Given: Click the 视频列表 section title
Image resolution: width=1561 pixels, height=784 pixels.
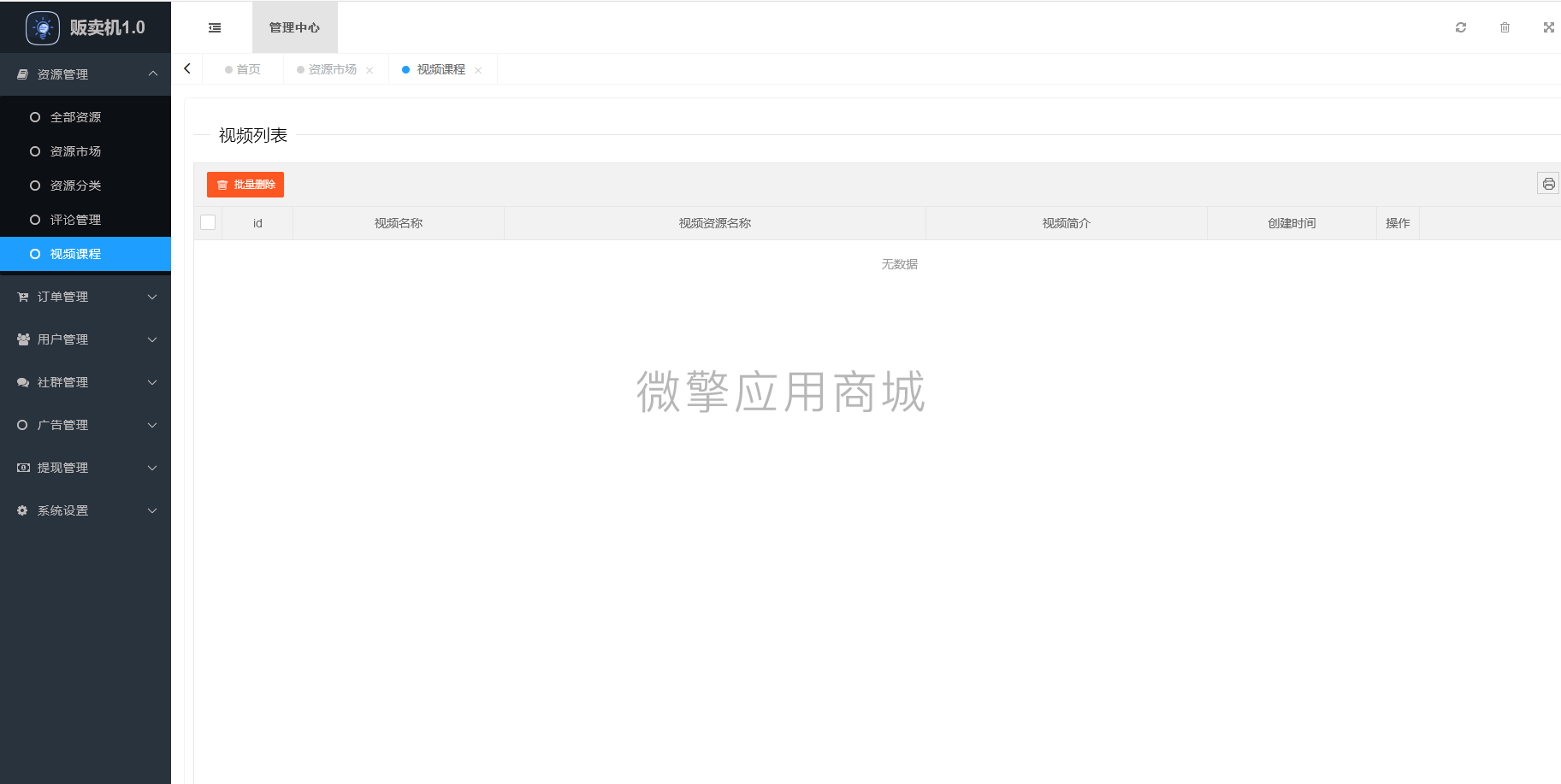Looking at the screenshot, I should pos(253,135).
